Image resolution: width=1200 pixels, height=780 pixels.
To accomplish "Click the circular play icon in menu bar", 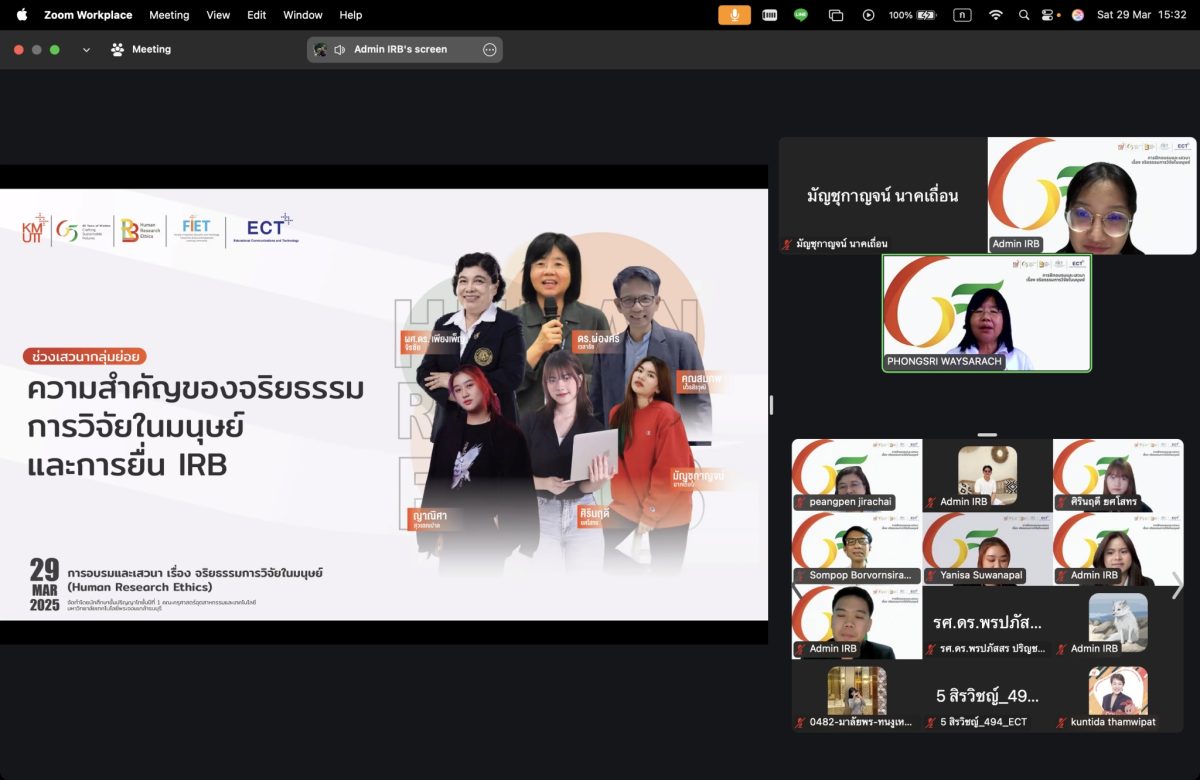I will tap(868, 15).
